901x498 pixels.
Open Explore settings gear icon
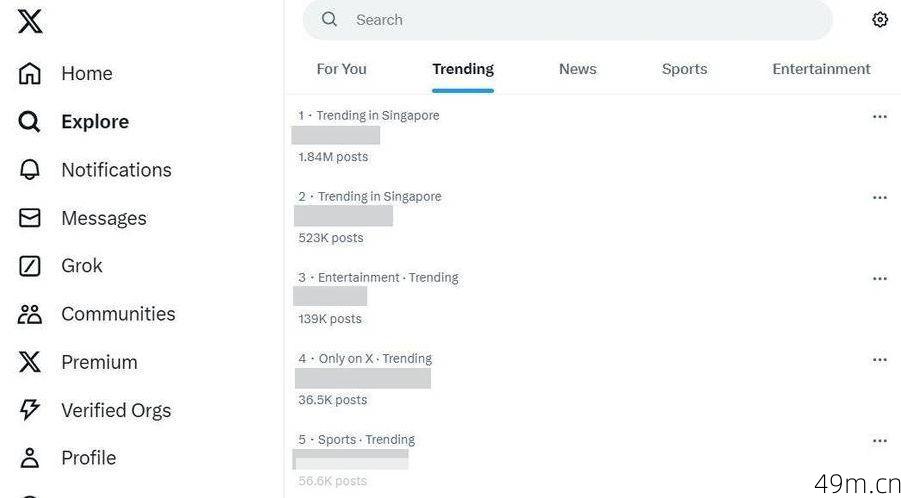(x=880, y=20)
